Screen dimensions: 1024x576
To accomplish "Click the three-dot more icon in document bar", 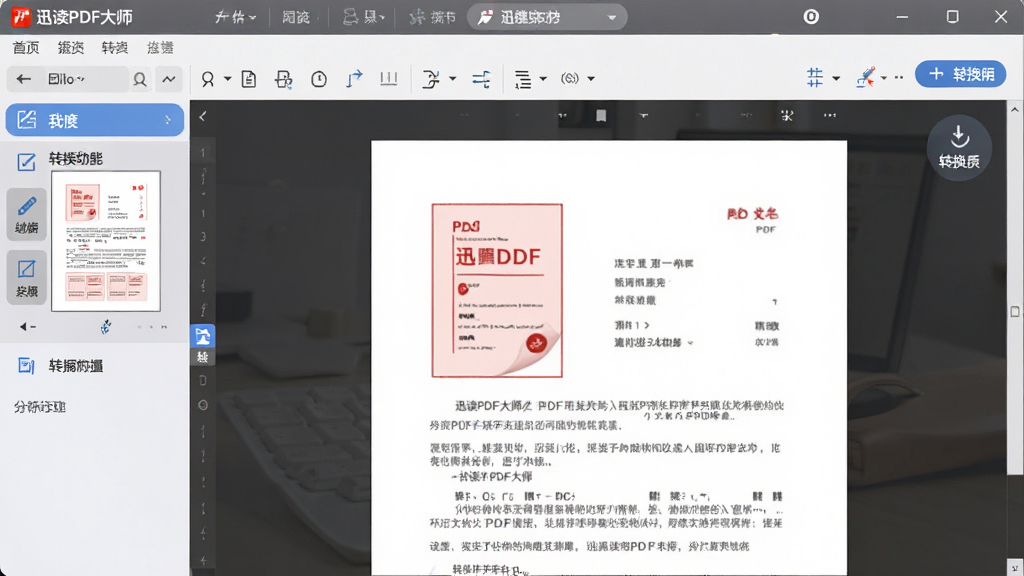I will (829, 116).
